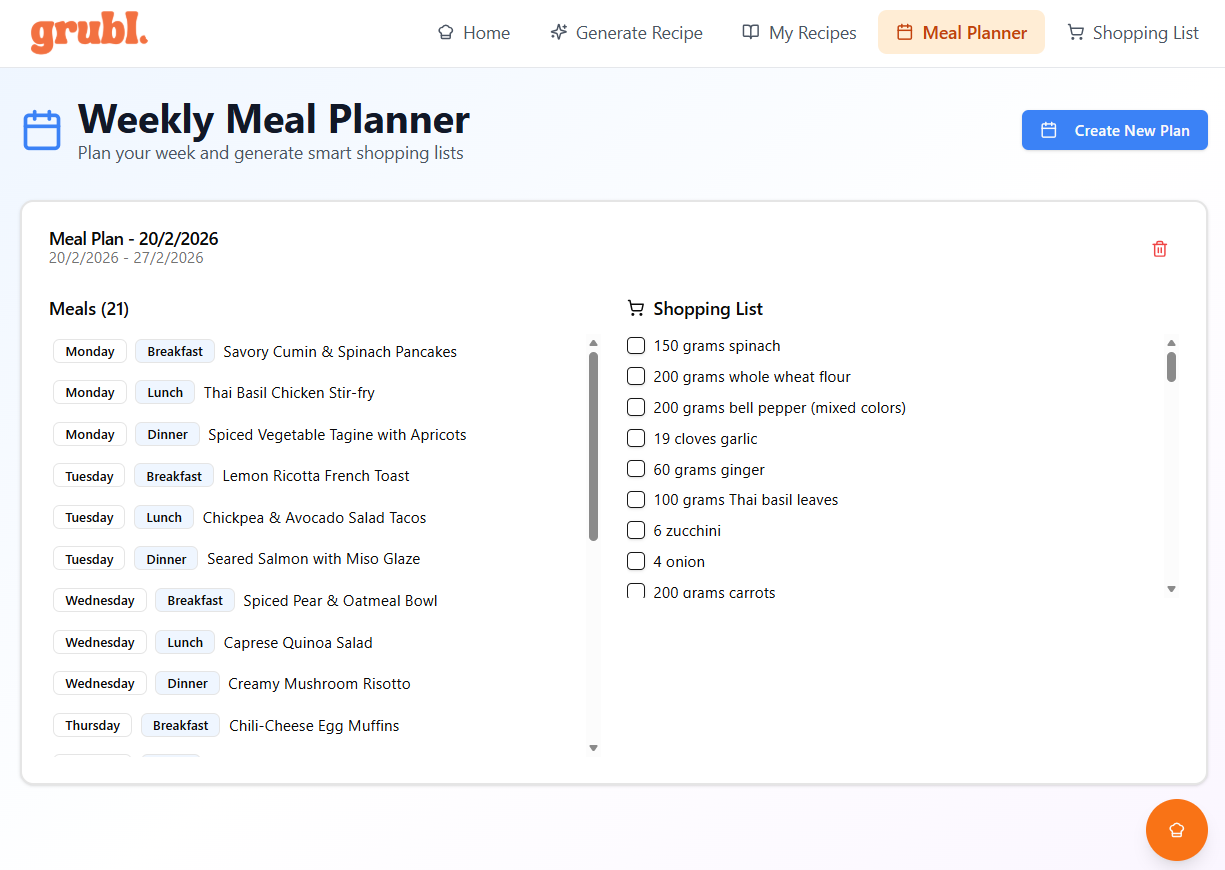Open the Meal Planner tab
The height and width of the screenshot is (870, 1225).
(961, 33)
